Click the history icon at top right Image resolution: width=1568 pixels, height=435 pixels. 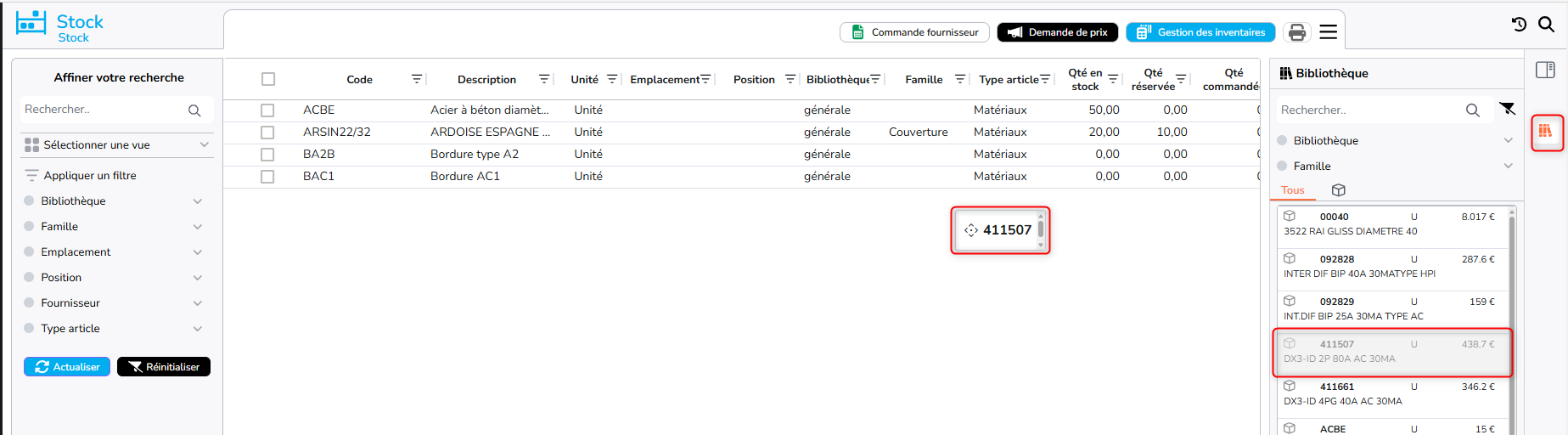pos(1519,25)
